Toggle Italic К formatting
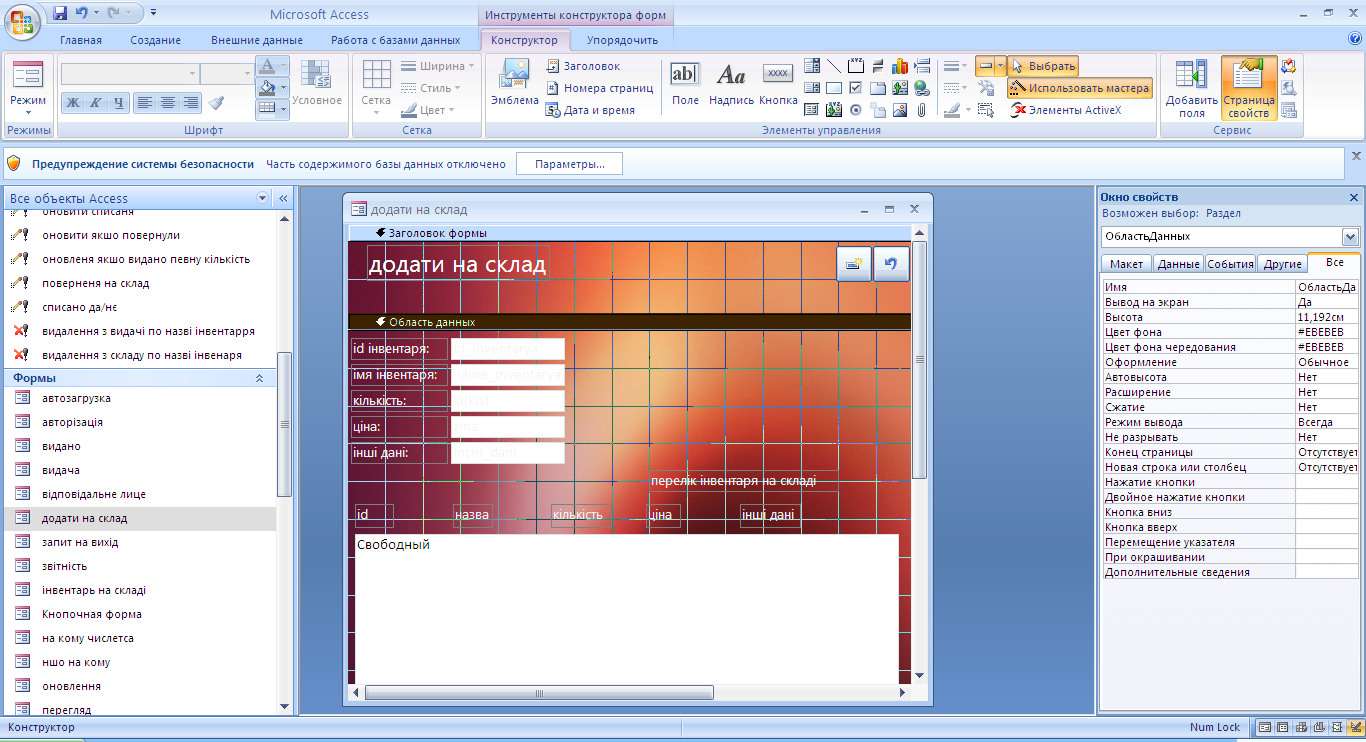1366x742 pixels. pyautogui.click(x=96, y=102)
